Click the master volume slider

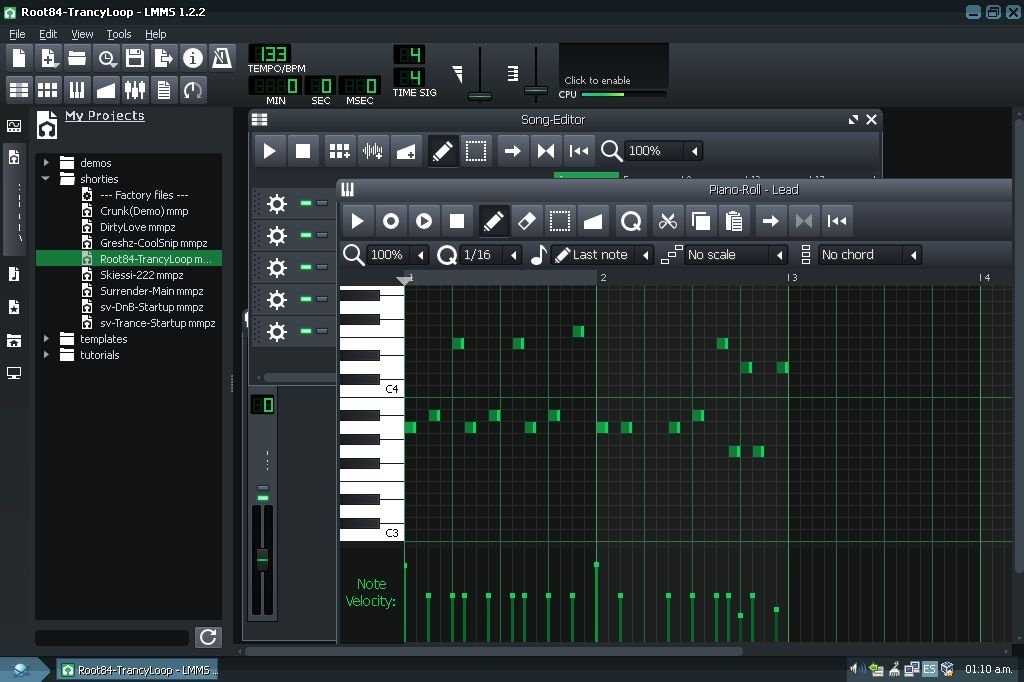pos(480,95)
